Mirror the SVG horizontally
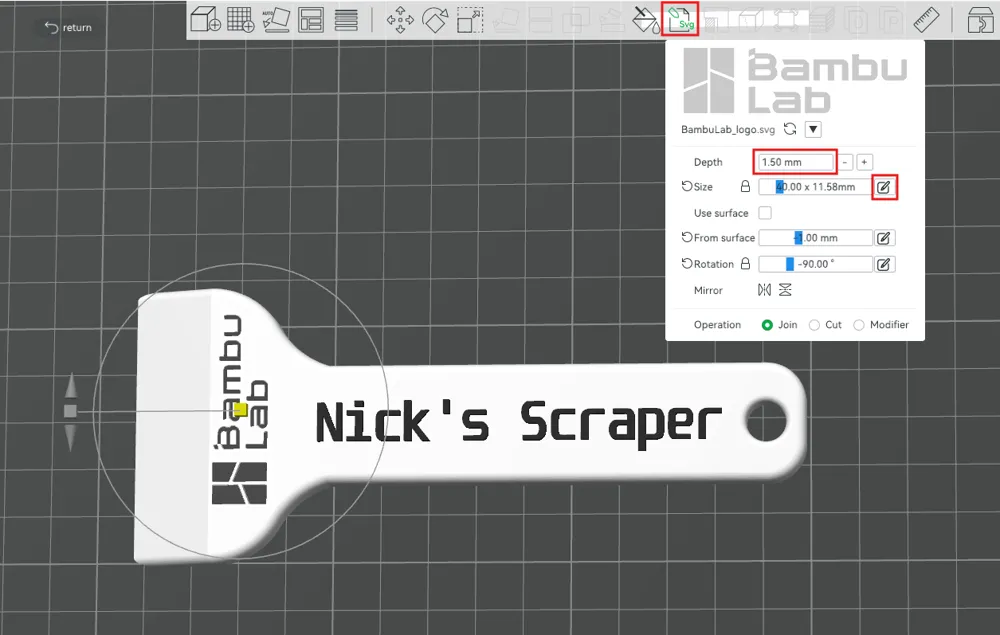Image resolution: width=1000 pixels, height=635 pixels. tap(764, 290)
